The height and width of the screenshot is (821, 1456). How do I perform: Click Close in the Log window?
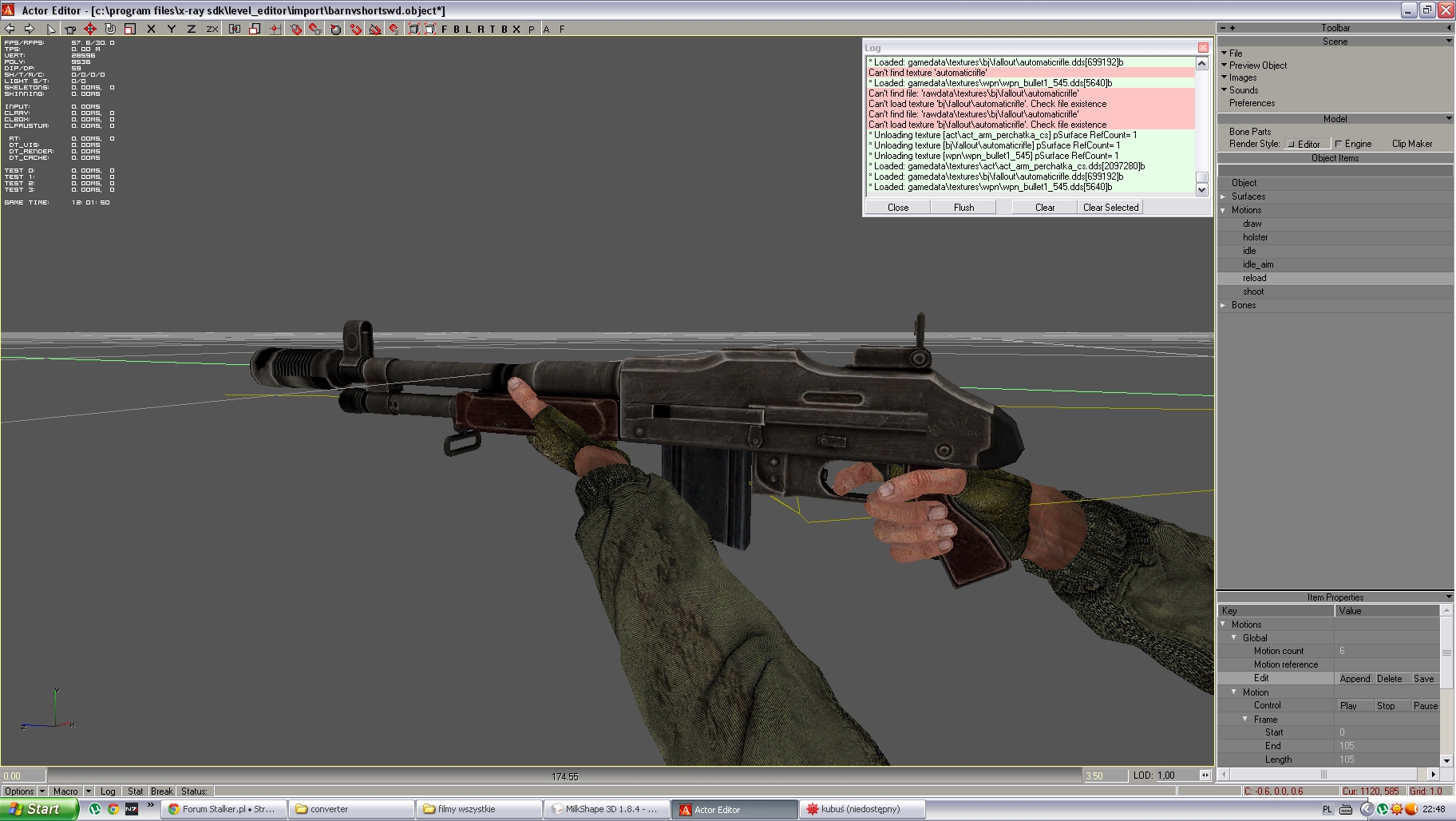[898, 207]
